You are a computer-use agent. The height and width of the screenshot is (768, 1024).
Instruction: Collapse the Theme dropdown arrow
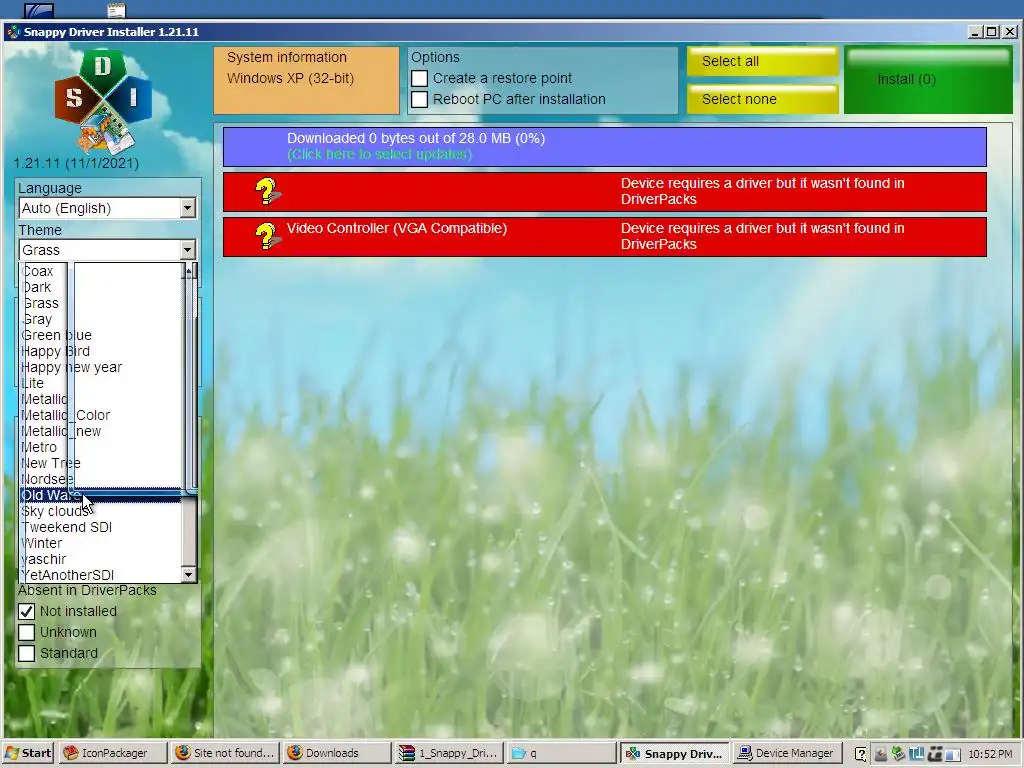tap(187, 250)
